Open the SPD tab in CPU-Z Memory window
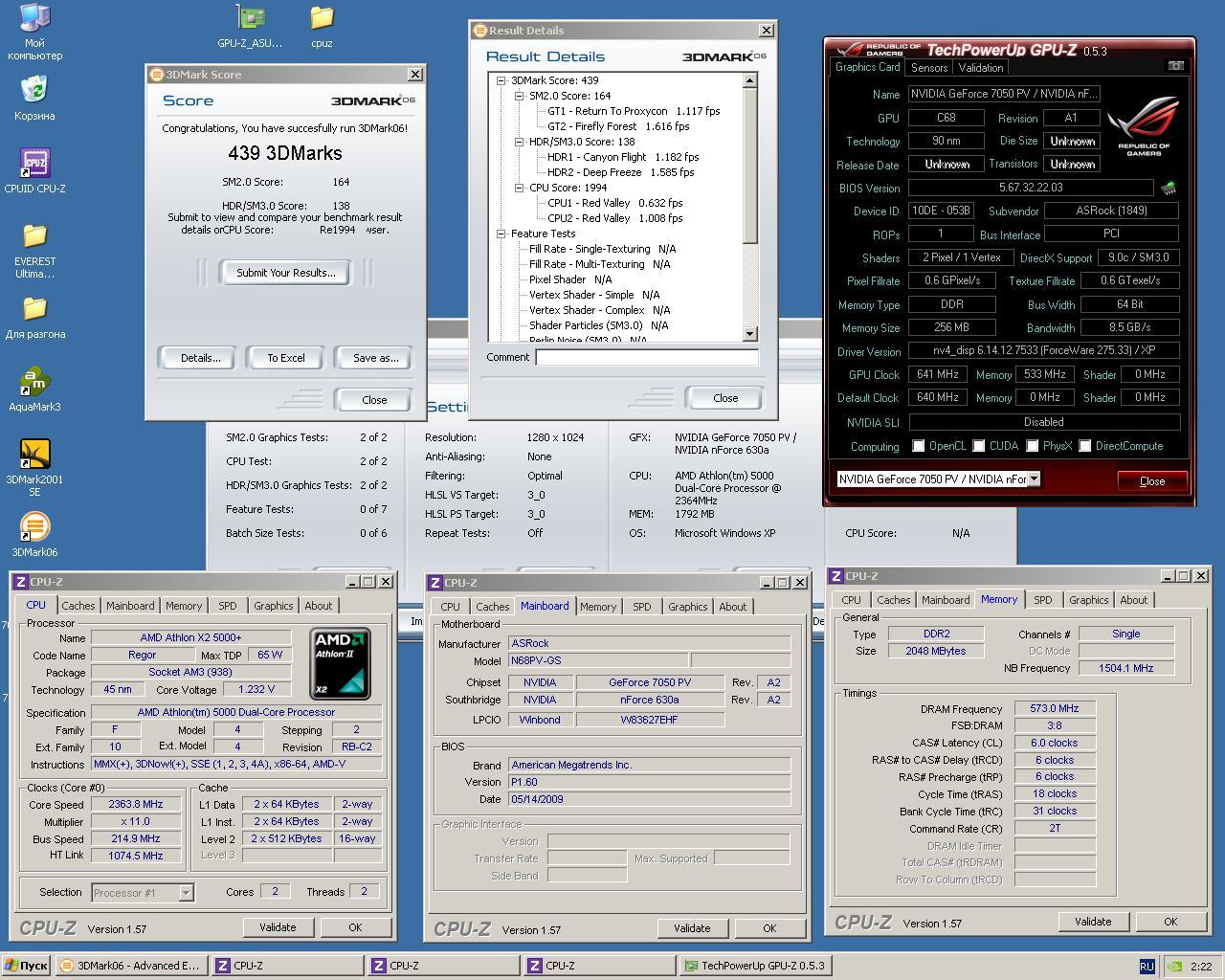This screenshot has width=1225, height=980. click(1042, 600)
